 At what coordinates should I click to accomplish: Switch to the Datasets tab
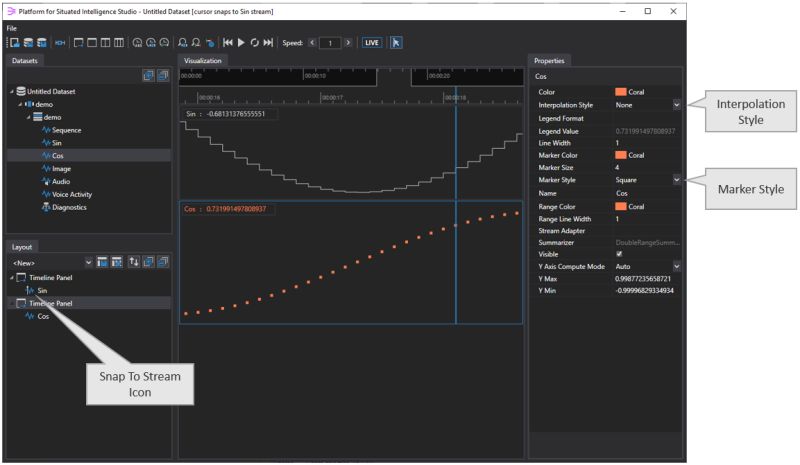[x=24, y=61]
